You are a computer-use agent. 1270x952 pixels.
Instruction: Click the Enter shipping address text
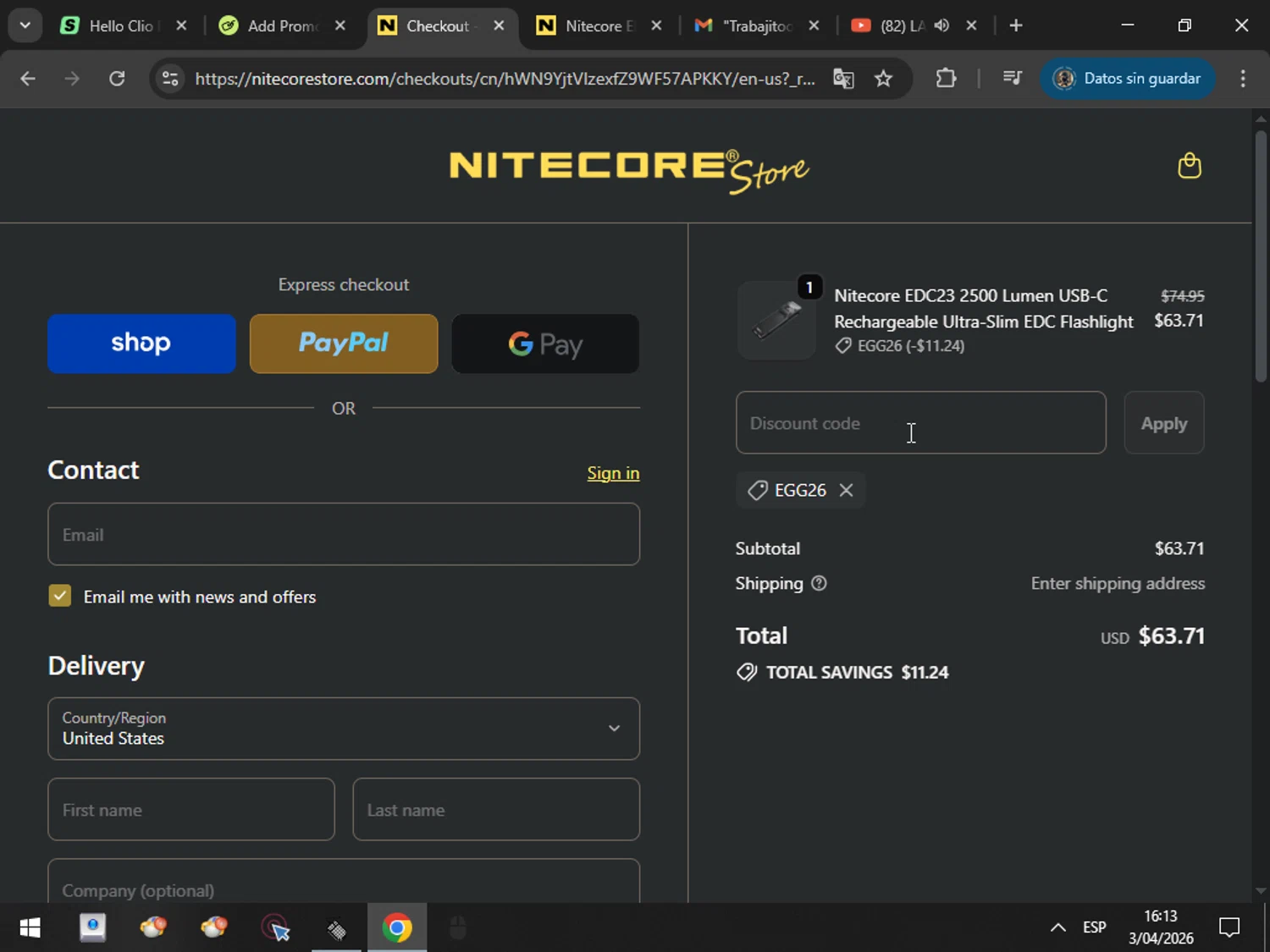click(x=1118, y=583)
